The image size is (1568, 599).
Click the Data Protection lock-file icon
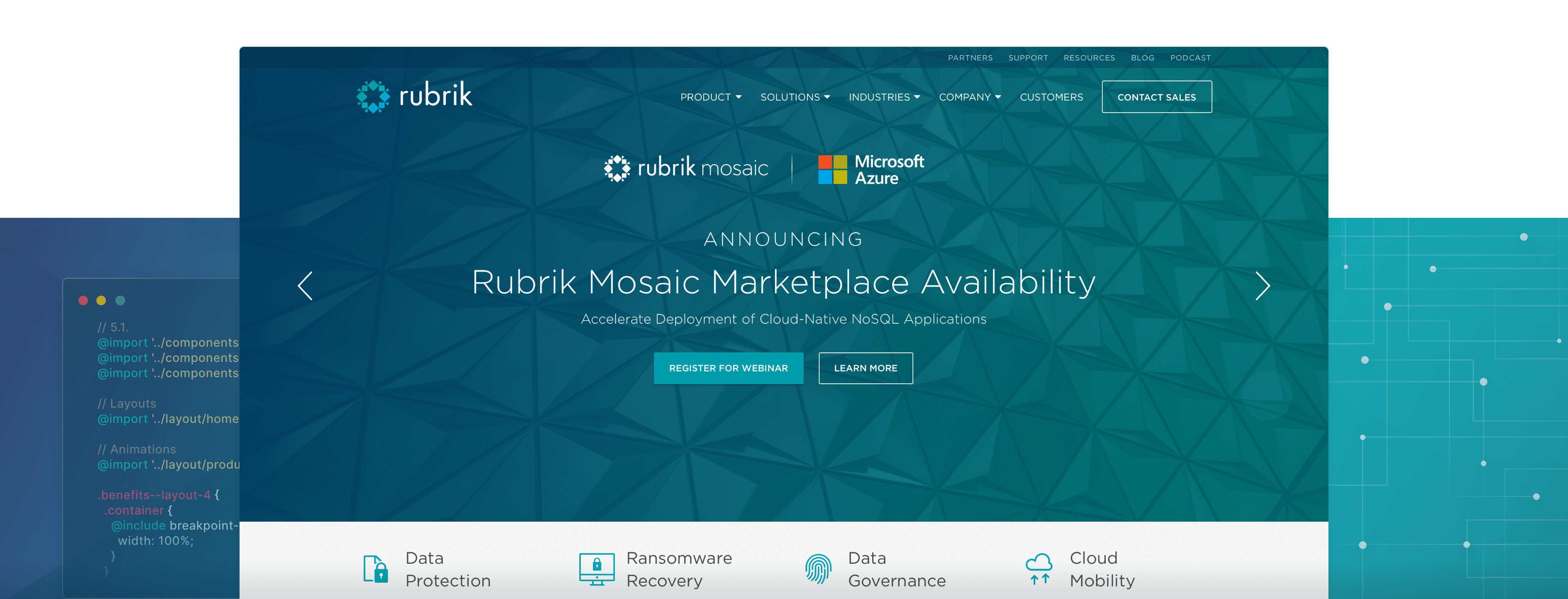click(x=375, y=569)
